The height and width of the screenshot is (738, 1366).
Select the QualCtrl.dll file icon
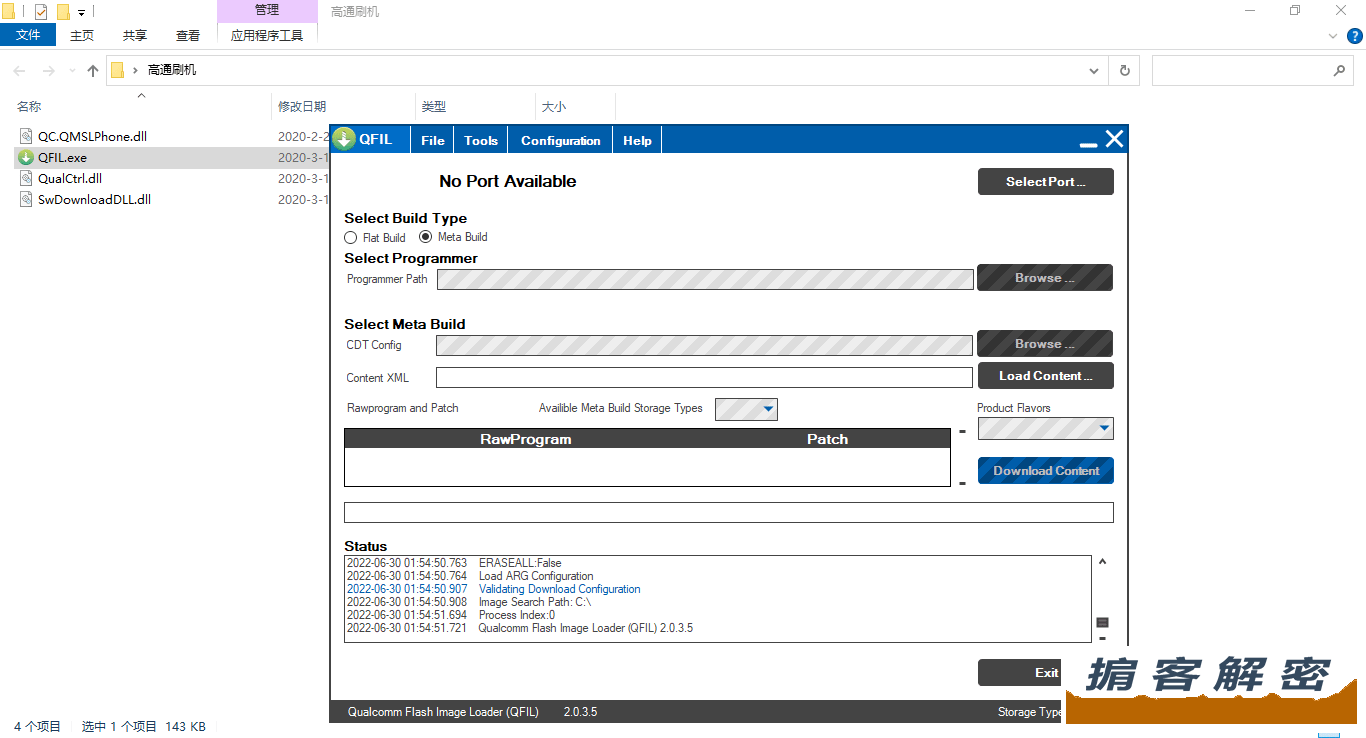pos(26,179)
